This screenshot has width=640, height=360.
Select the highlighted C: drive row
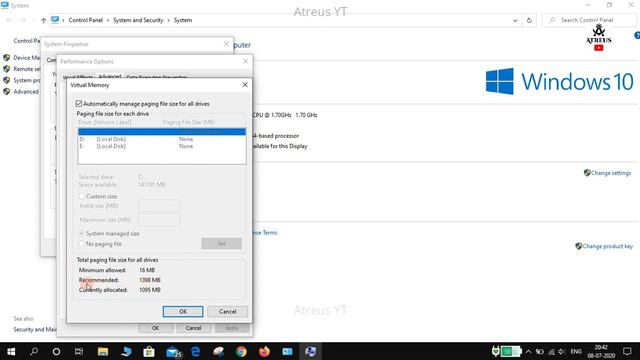[x=162, y=131]
